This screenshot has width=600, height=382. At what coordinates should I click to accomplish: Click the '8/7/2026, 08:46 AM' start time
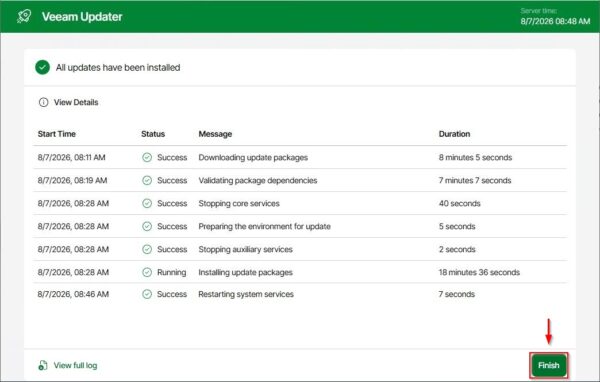[x=73, y=294]
